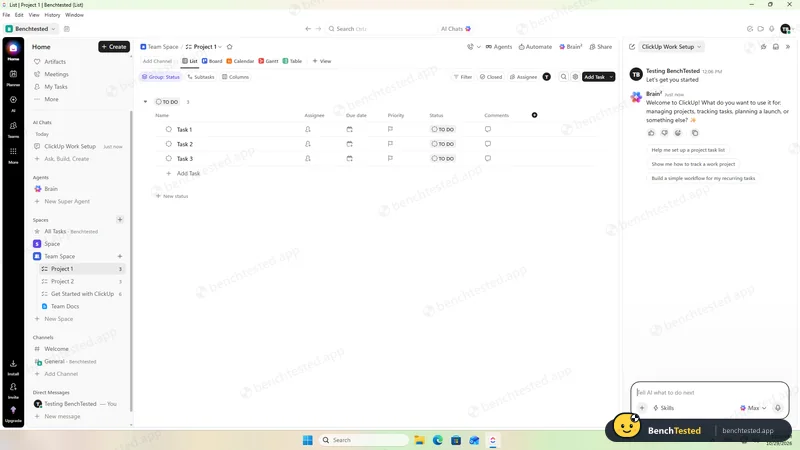Add a column with the plus circle icon
Screen dimensions: 800x450
(x=534, y=115)
